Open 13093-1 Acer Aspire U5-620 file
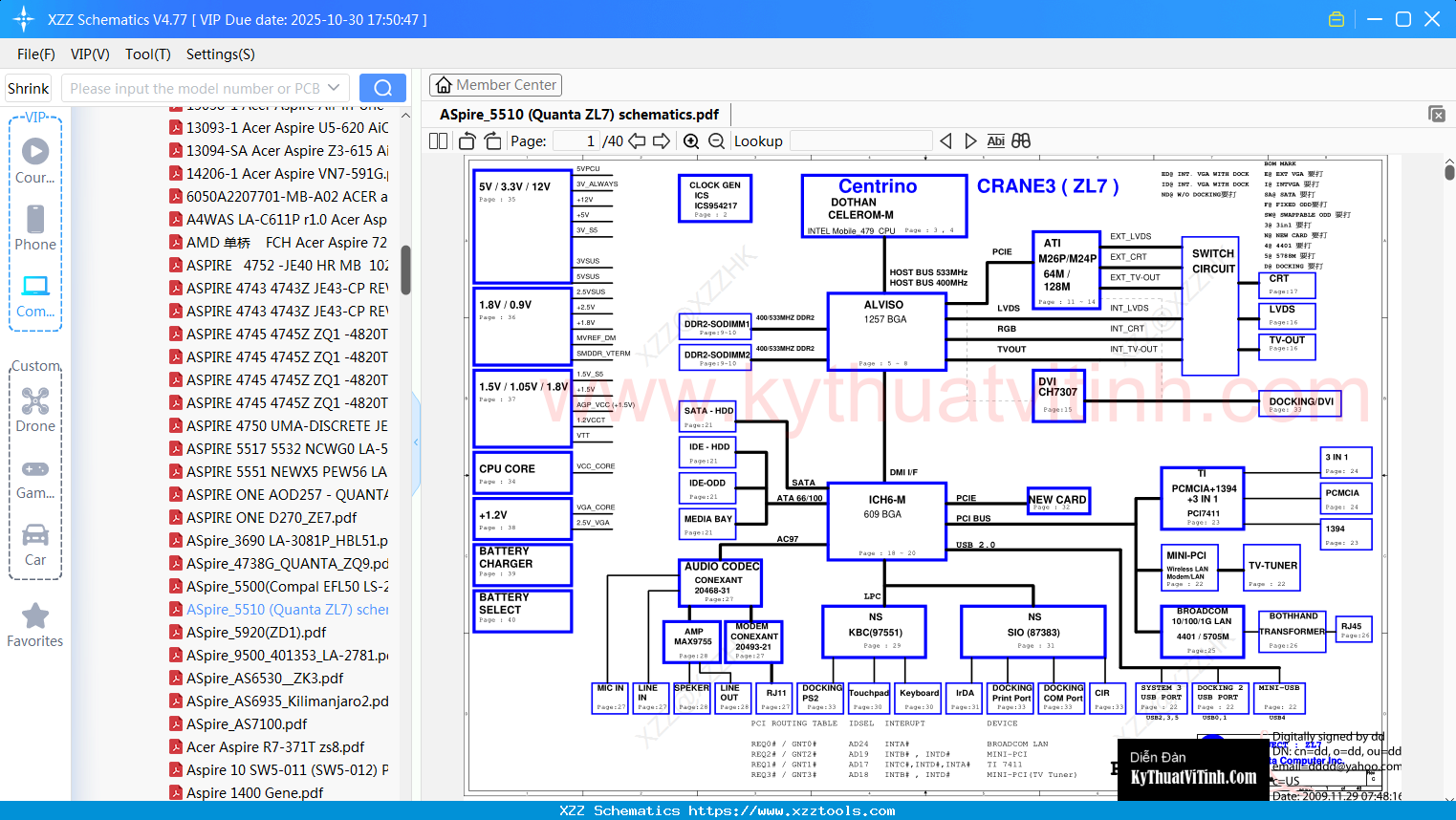The width and height of the screenshot is (1456, 820). coord(279,127)
